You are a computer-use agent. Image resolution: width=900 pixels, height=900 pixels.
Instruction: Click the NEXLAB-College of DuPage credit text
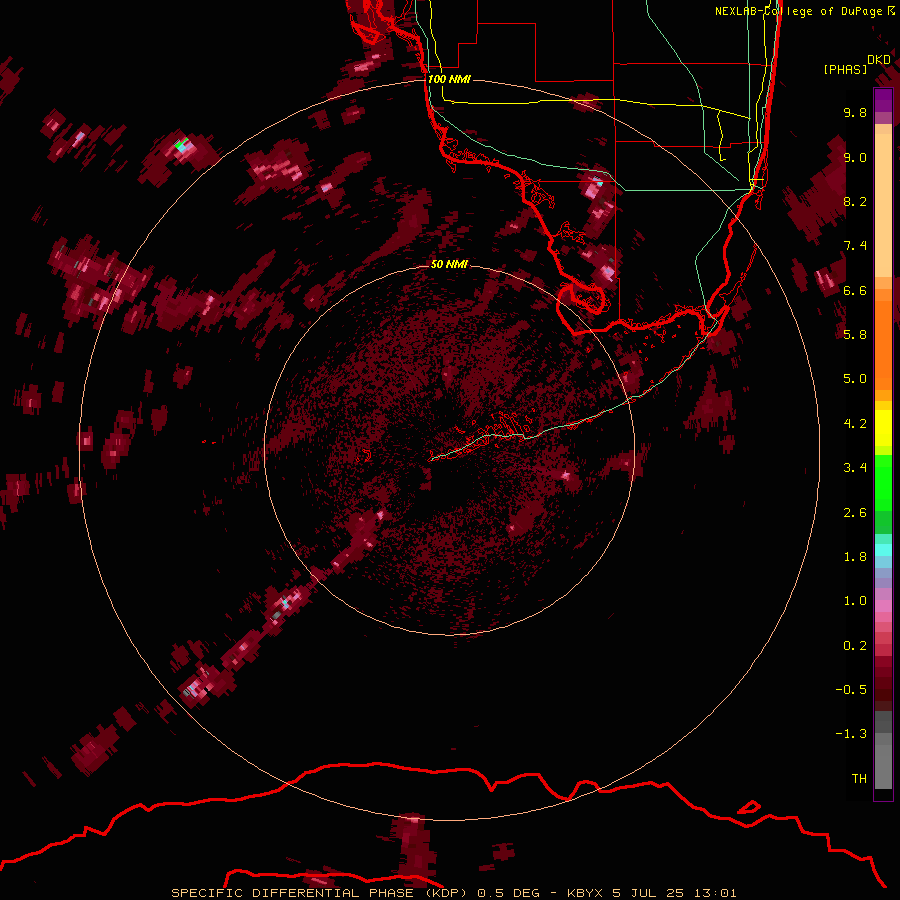coord(800,11)
